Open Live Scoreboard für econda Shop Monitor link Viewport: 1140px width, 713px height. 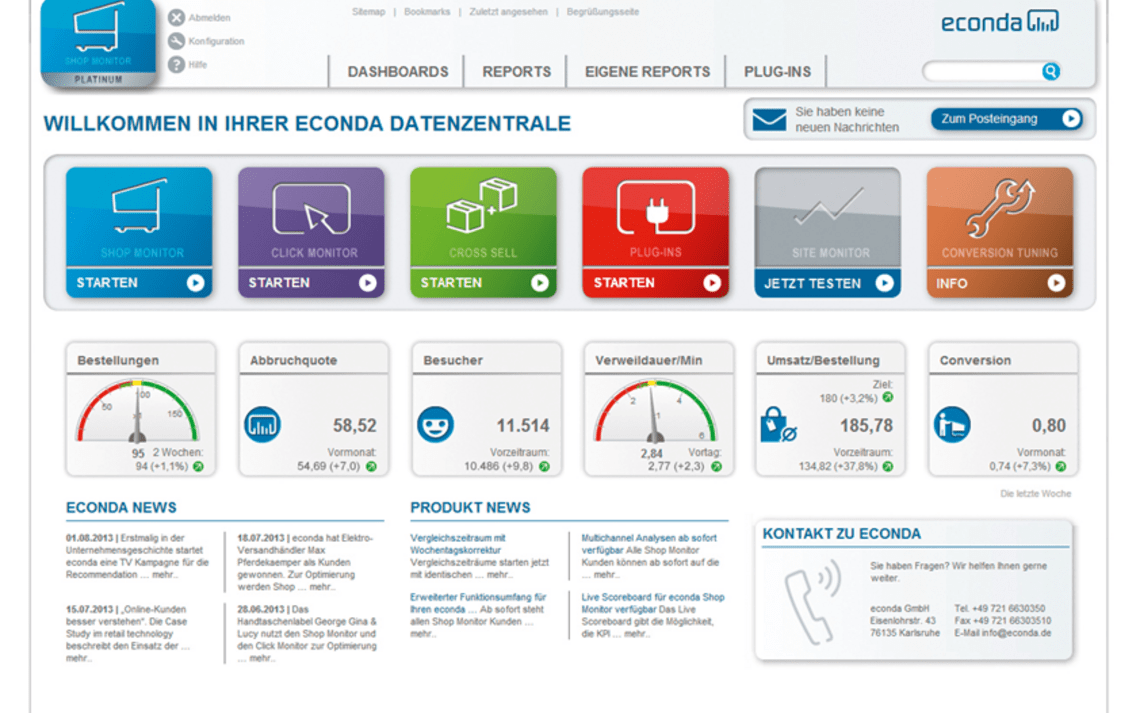pyautogui.click(x=653, y=603)
